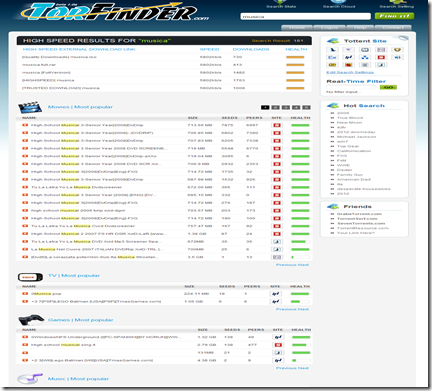The width and height of the screenshot is (432, 391).
Task: Switch to the Home tab
Action: (x=297, y=28)
